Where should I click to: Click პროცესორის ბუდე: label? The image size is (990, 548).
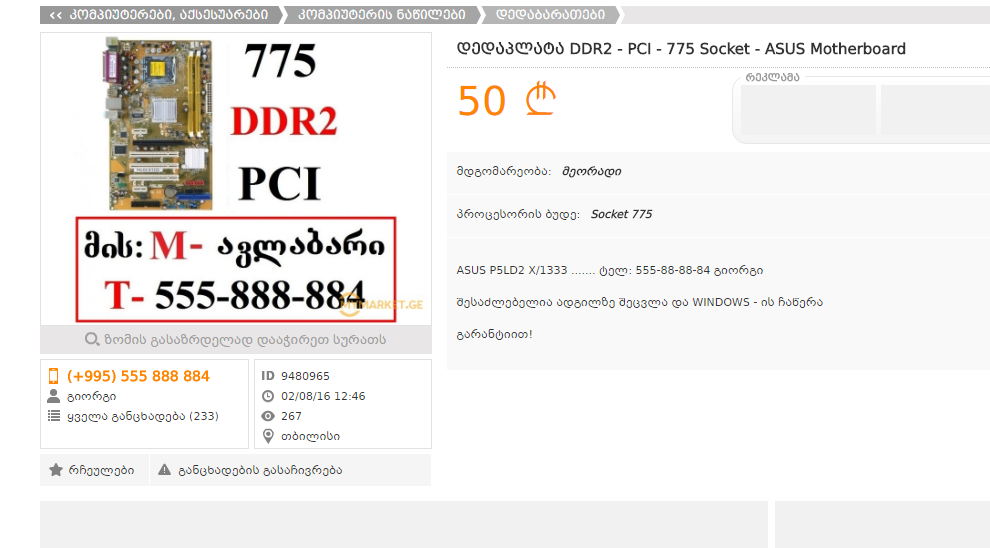point(518,214)
